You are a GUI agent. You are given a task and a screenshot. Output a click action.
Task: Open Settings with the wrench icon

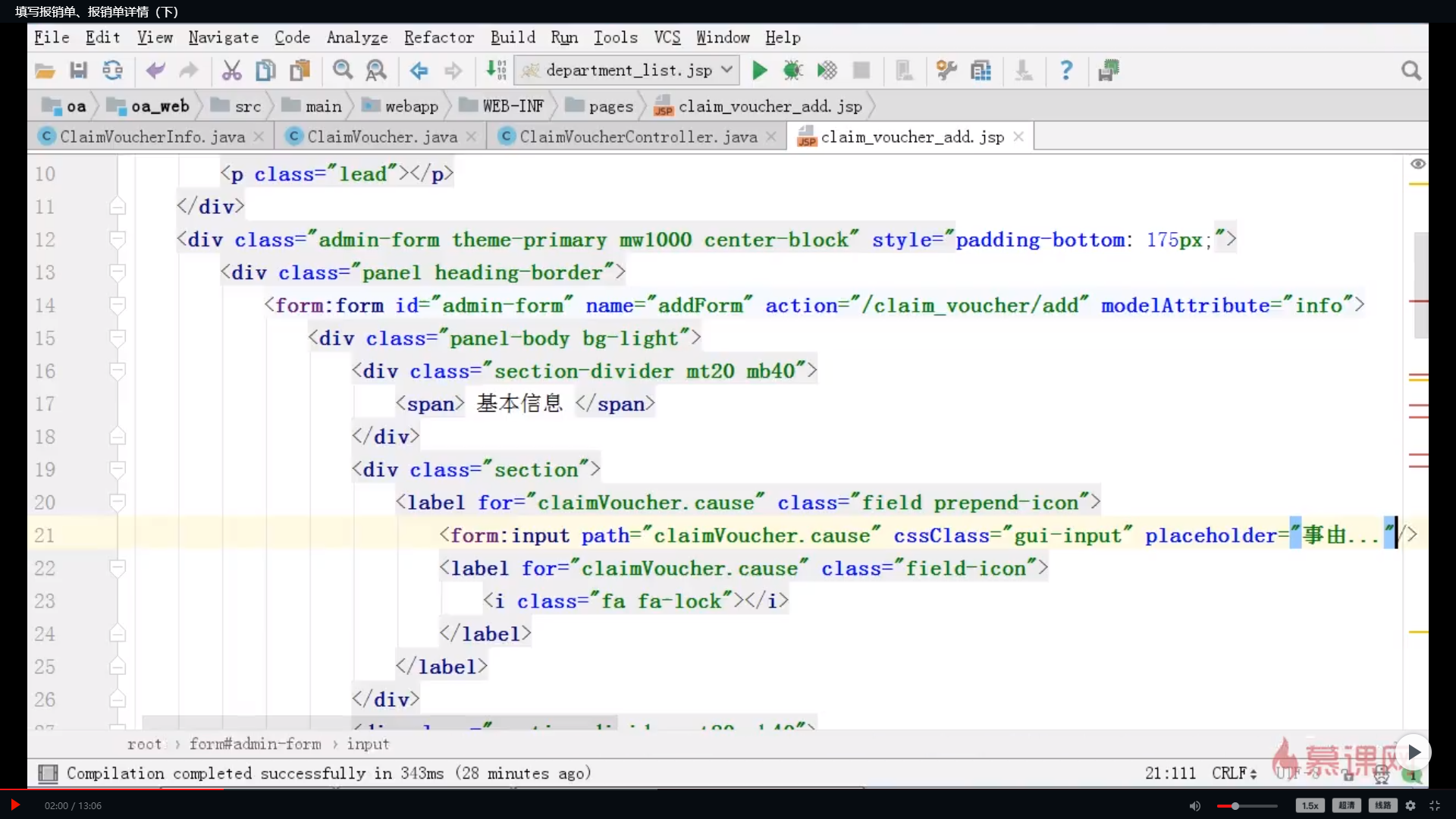pos(946,71)
